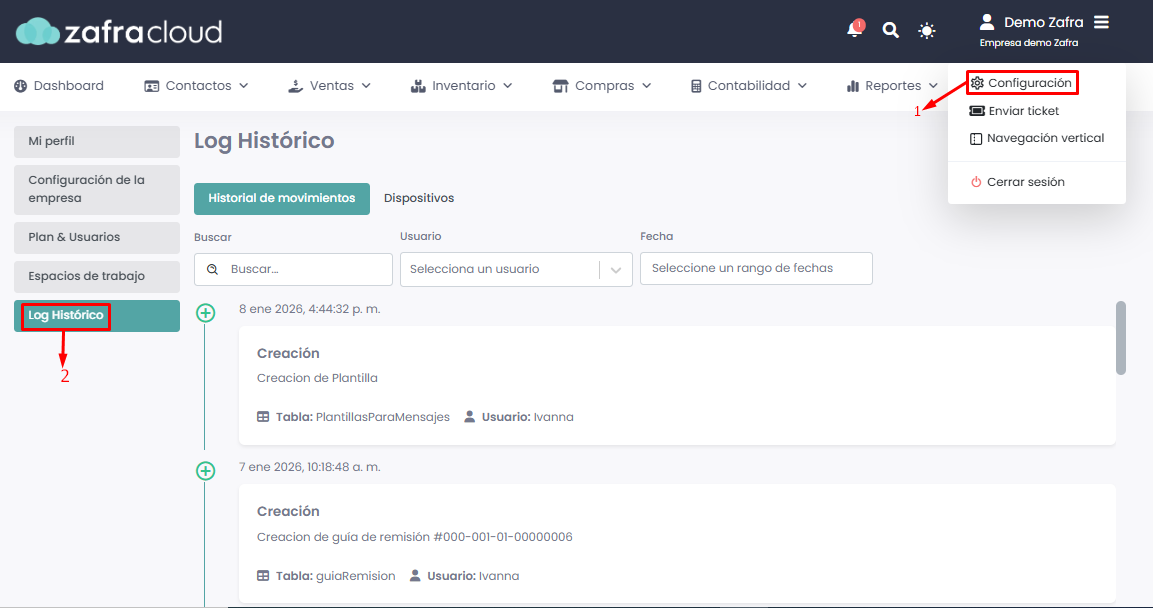Click the Creacion de Plantilla log card
This screenshot has height=608, width=1153.
677,385
